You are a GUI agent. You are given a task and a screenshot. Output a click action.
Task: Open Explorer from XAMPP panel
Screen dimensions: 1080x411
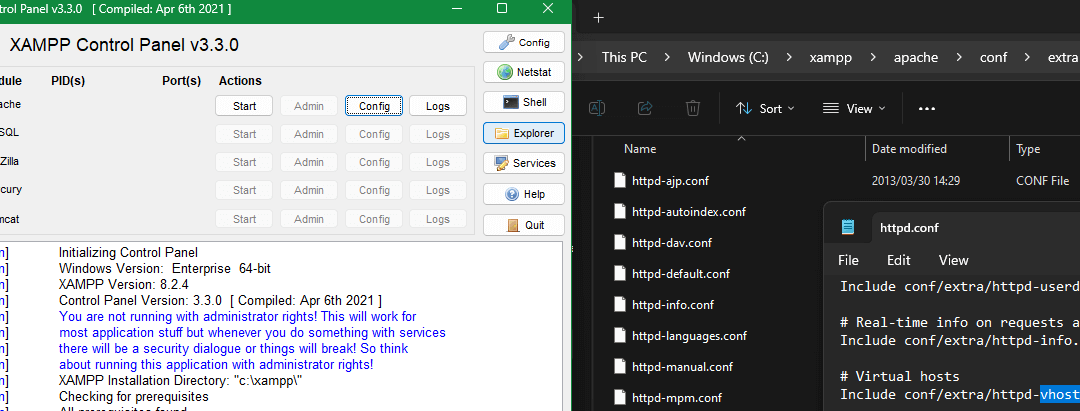pyautogui.click(x=523, y=133)
